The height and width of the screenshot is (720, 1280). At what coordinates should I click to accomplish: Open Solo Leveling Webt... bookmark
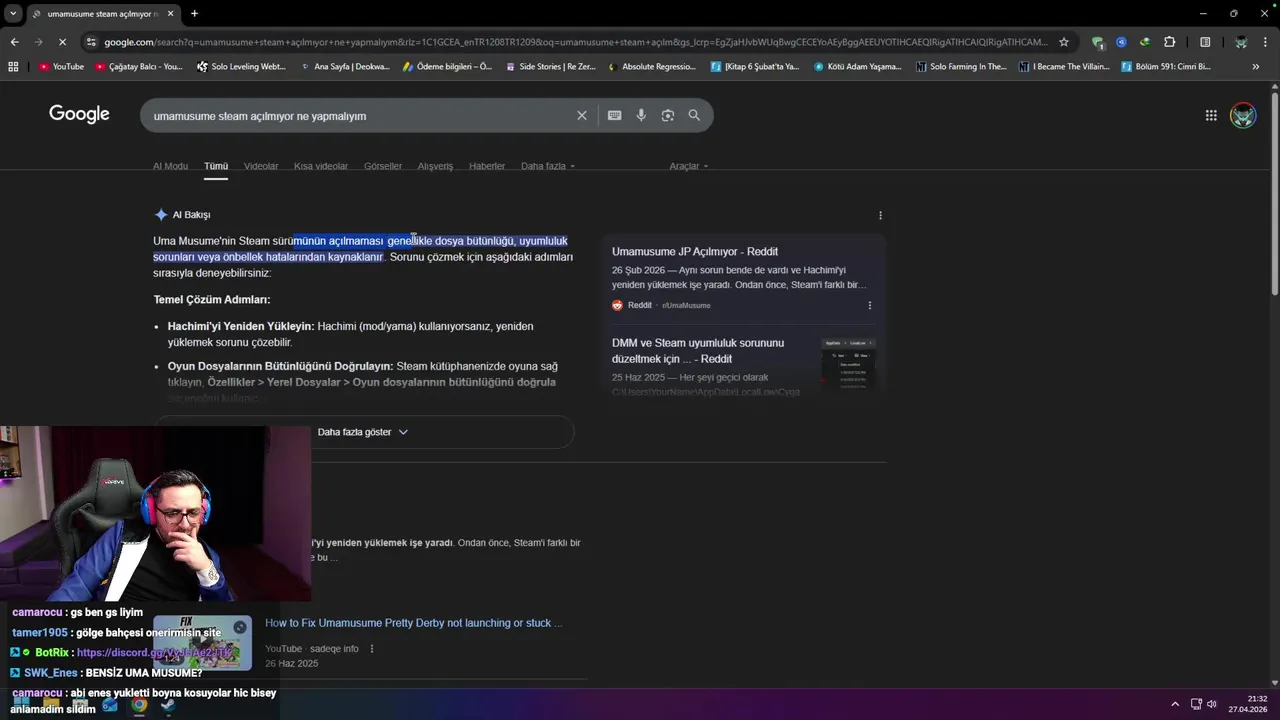pos(241,67)
